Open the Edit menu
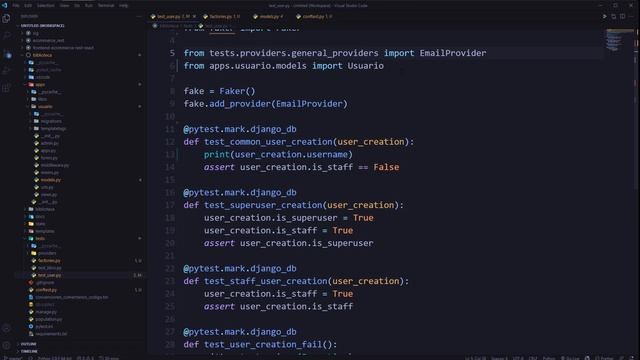Image resolution: width=640 pixels, height=360 pixels. pyautogui.click(x=28, y=6)
